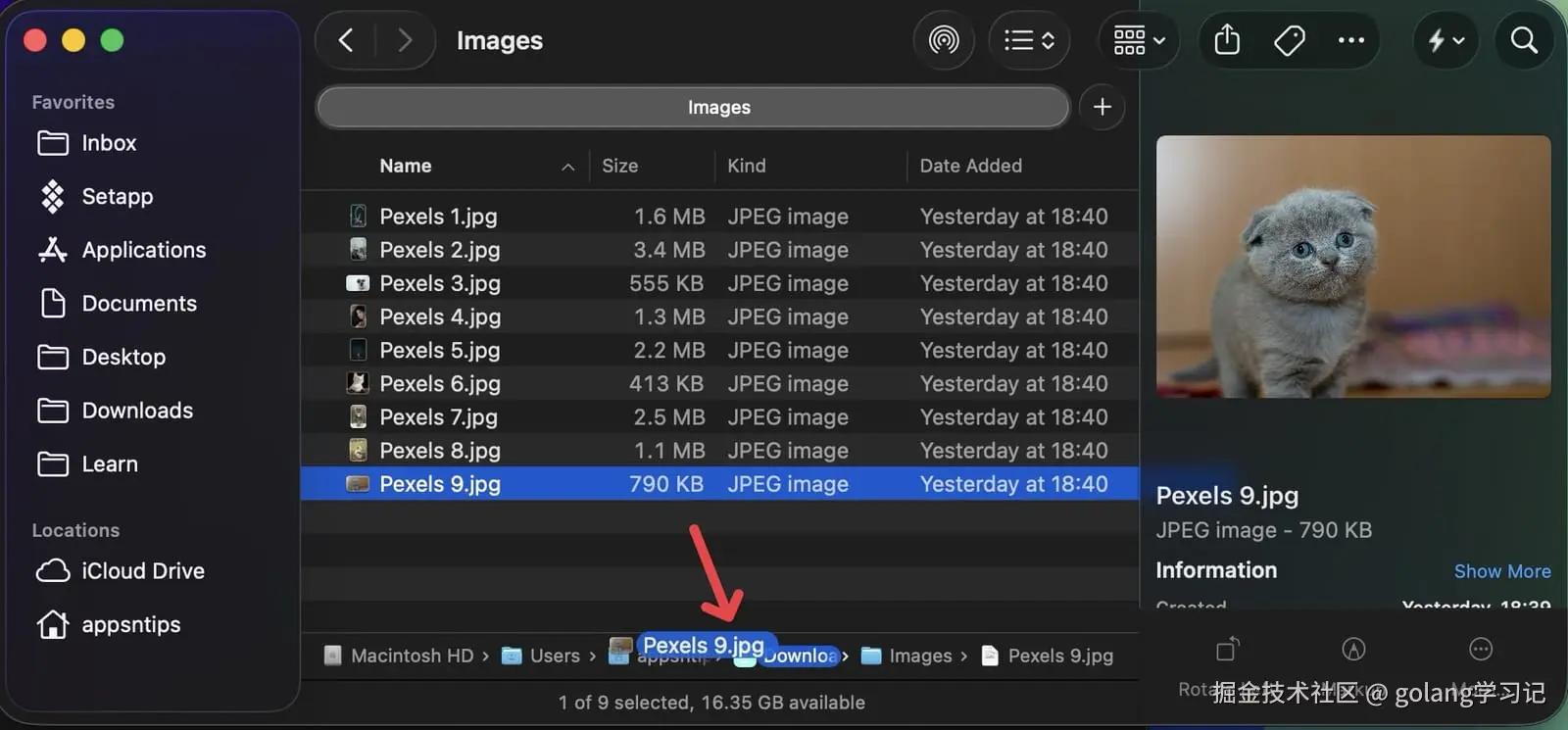
Task: Click the Share icon in toolbar
Action: point(1227,40)
